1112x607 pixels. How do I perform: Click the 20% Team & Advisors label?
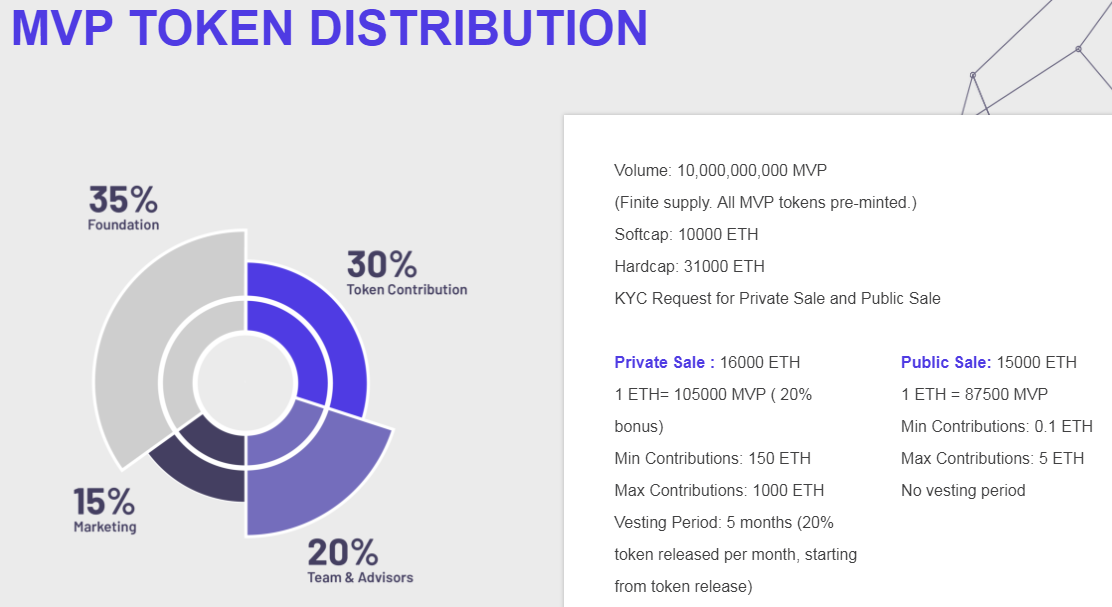(x=359, y=561)
